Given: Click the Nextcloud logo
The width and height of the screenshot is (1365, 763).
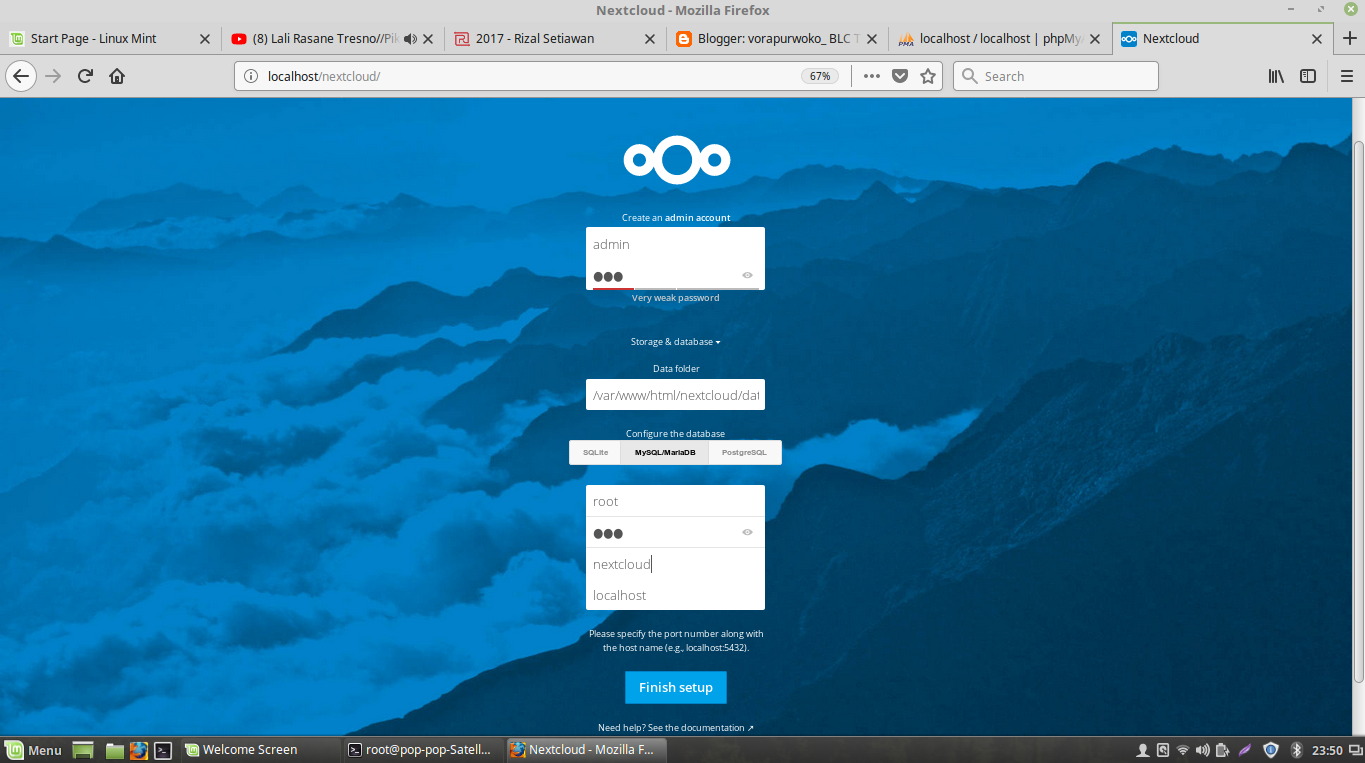Looking at the screenshot, I should [677, 159].
